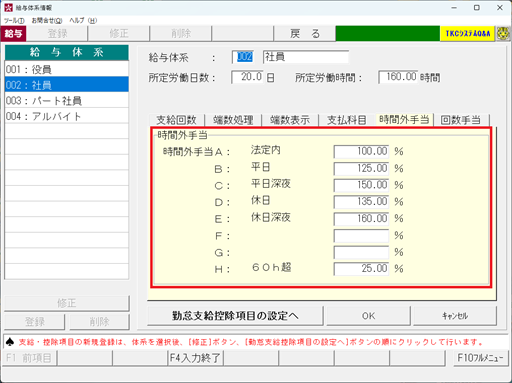Click the 60h超 label text
512x383 pixels.
click(271, 267)
